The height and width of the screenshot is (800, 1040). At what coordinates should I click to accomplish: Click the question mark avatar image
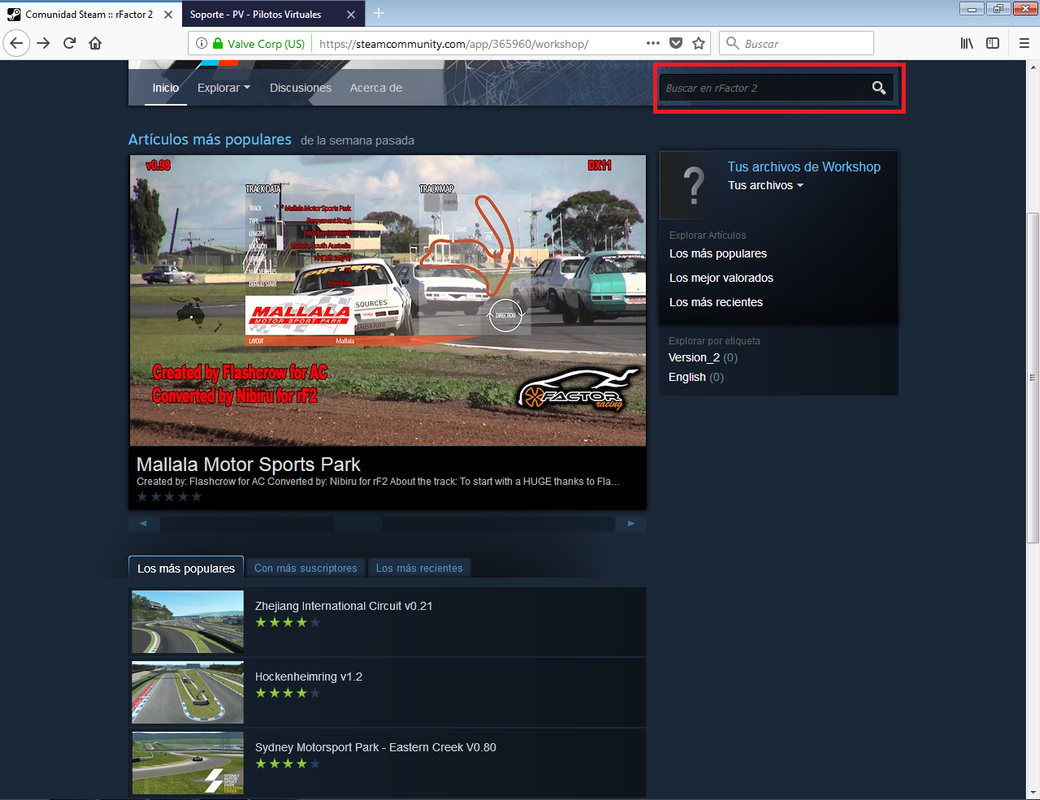click(693, 185)
